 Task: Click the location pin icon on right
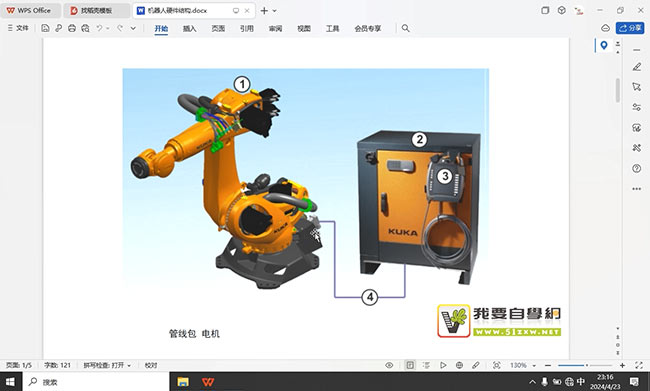pos(604,45)
